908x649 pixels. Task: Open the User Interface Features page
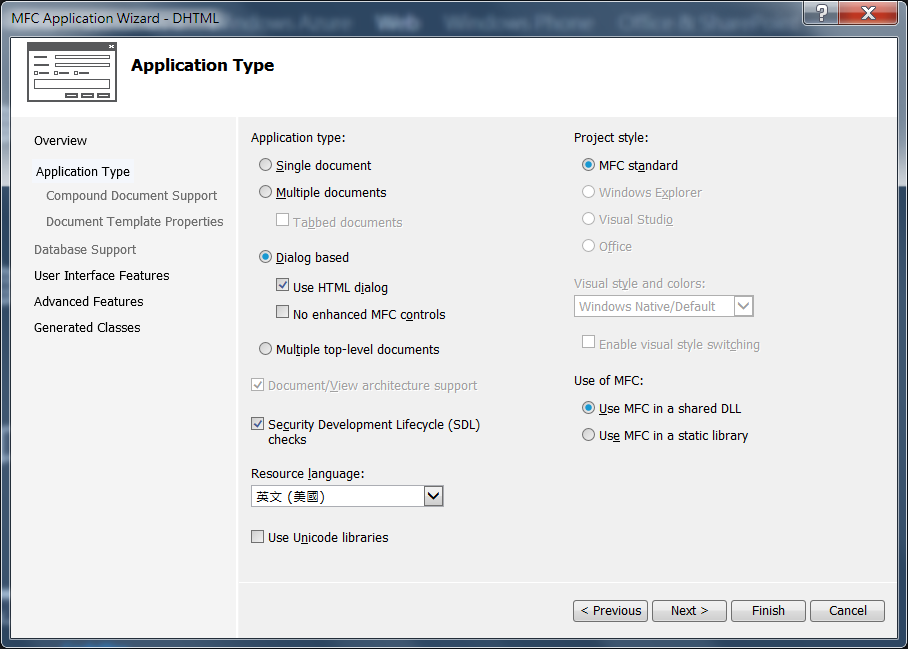(x=101, y=276)
